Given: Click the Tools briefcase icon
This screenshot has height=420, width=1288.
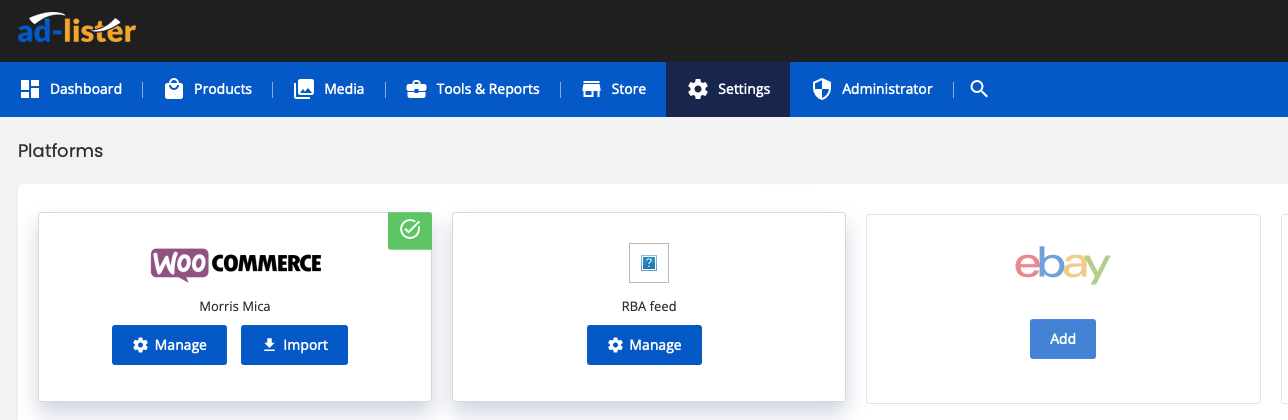Looking at the screenshot, I should [416, 89].
